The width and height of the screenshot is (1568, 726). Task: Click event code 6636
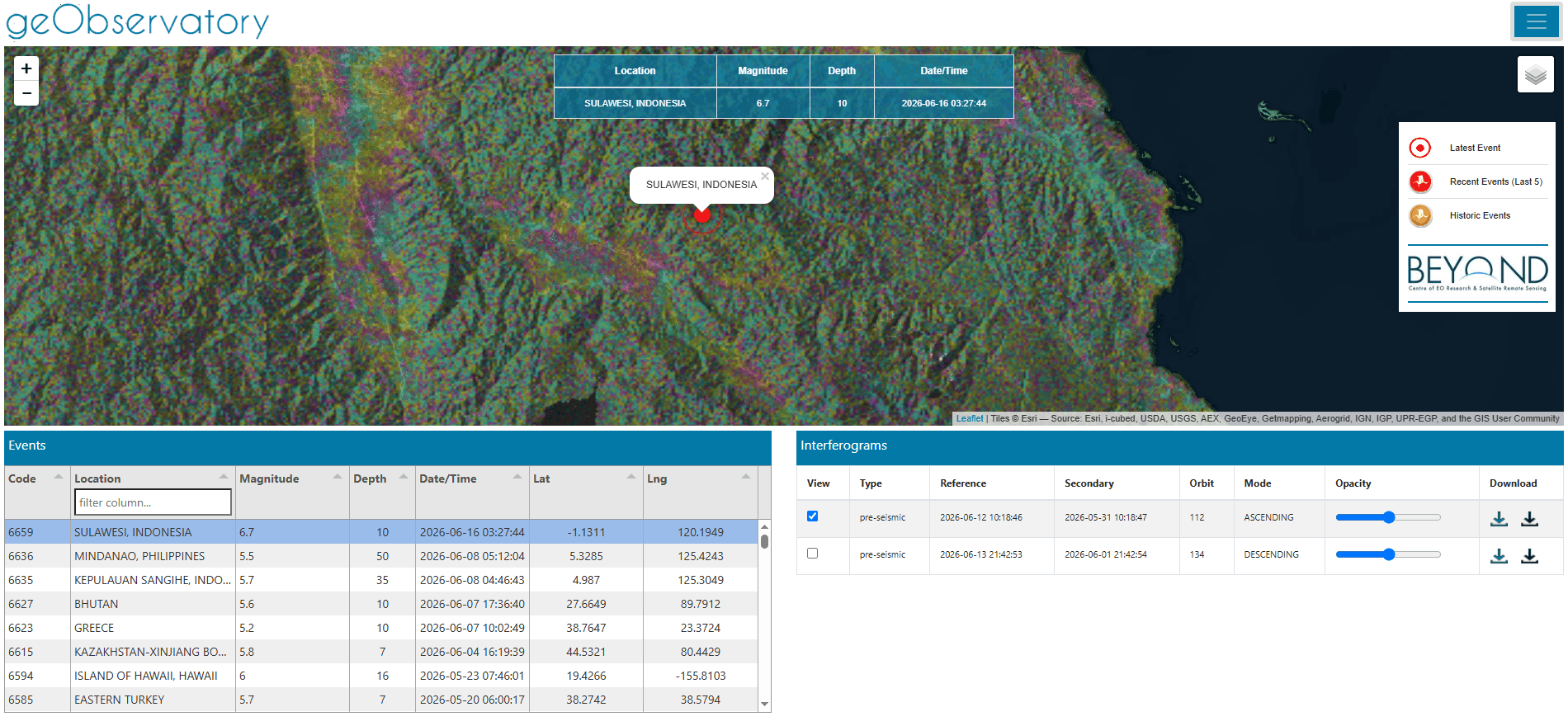21,556
